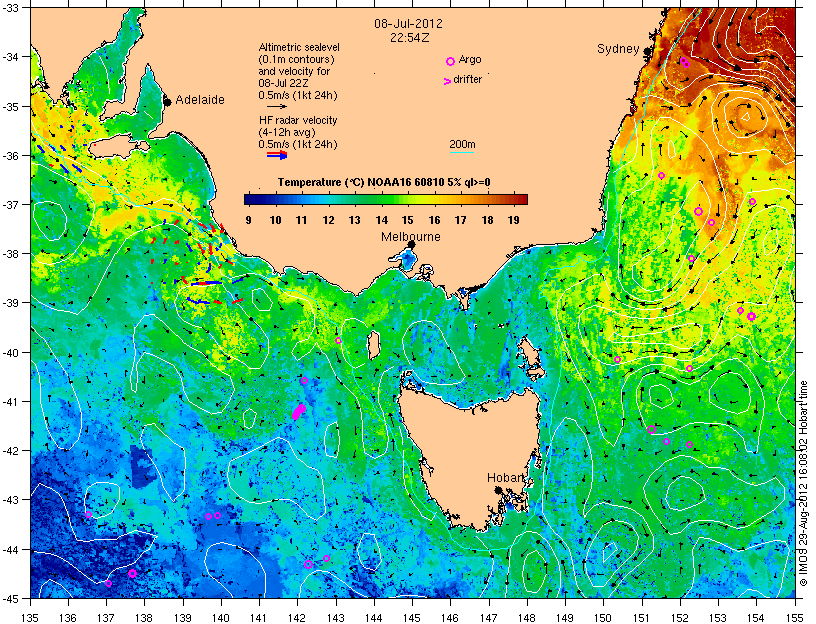Click the date text 08-Jul-2012
The image size is (816, 624).
coord(409,23)
